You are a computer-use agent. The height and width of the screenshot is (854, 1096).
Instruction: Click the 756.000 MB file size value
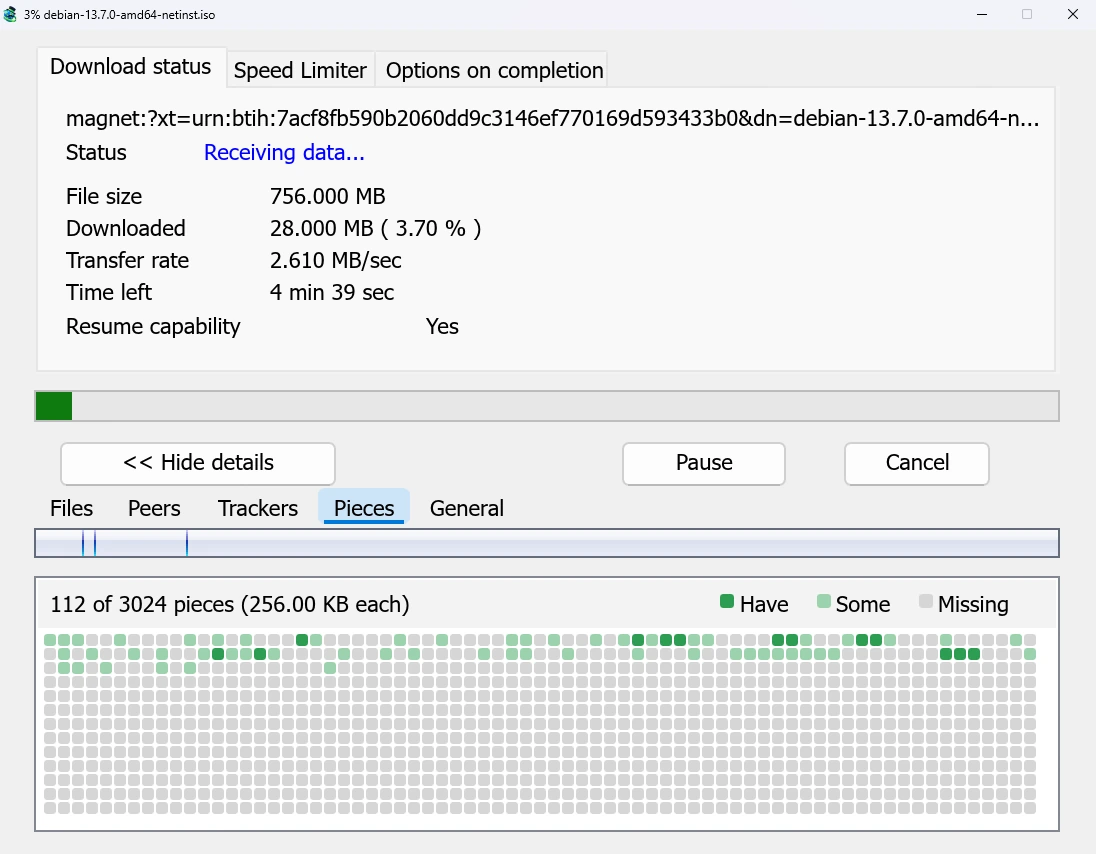tap(328, 196)
